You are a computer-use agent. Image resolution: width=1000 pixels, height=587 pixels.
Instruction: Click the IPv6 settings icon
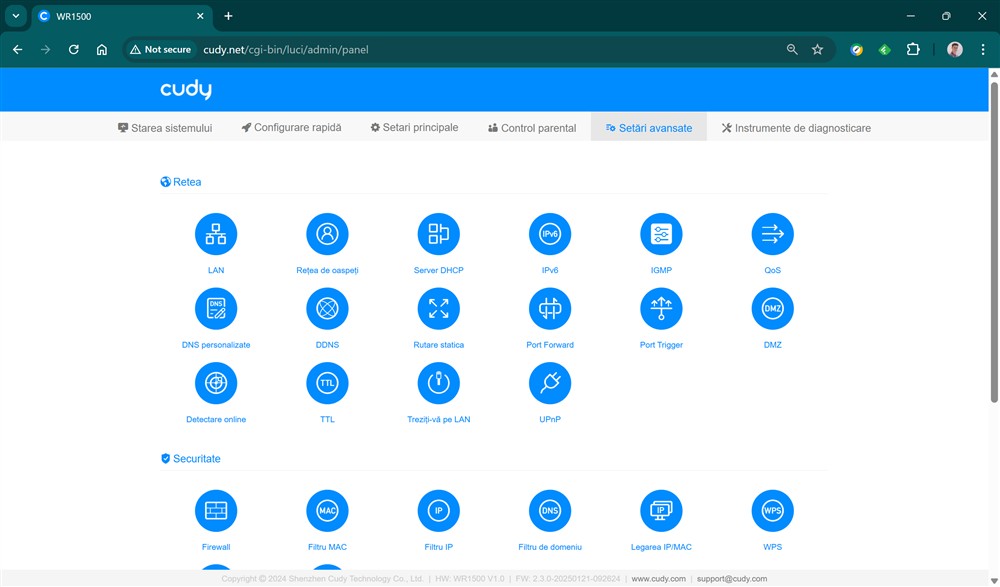click(x=550, y=235)
